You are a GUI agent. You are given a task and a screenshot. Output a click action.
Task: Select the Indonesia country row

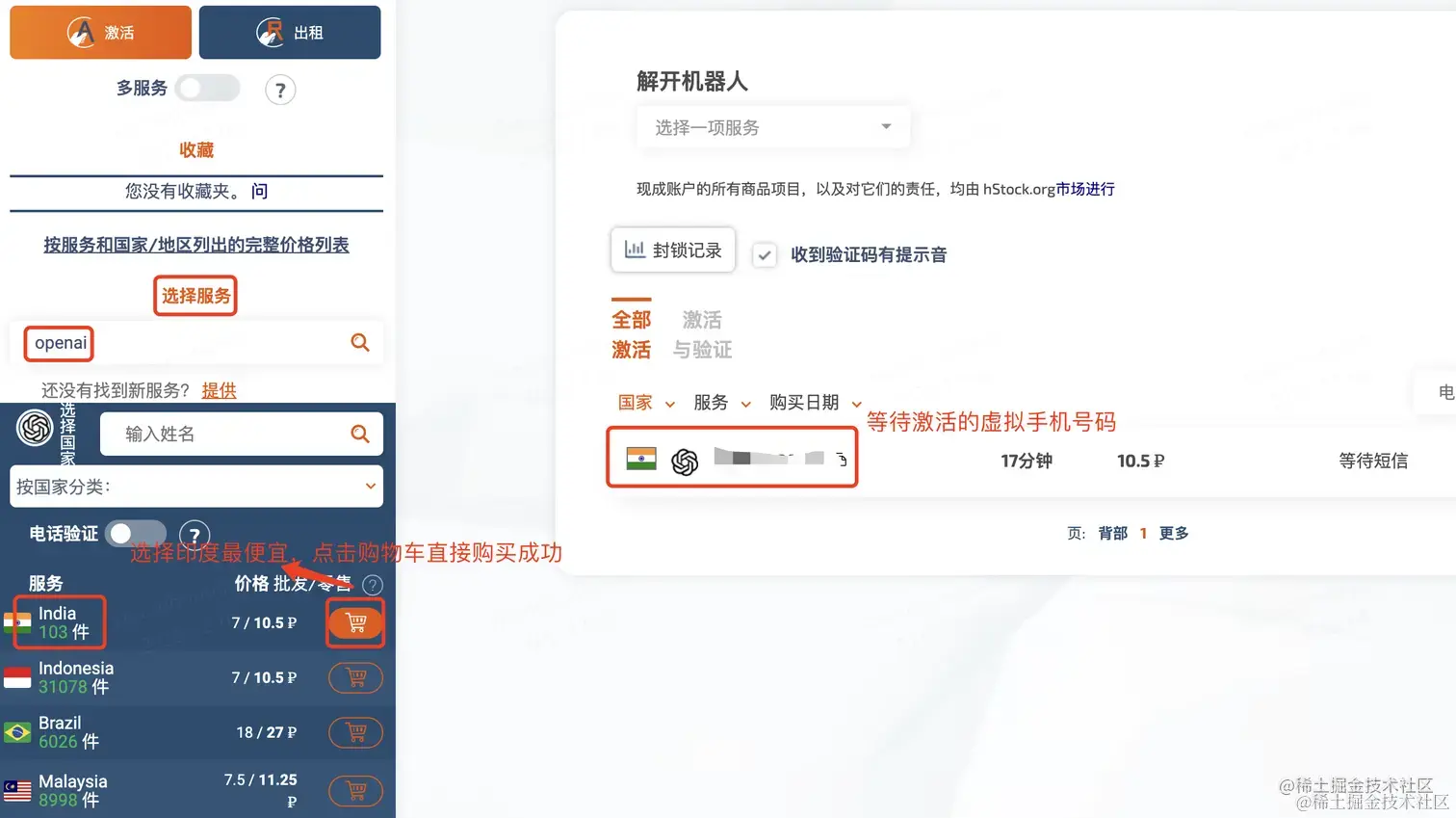(197, 677)
